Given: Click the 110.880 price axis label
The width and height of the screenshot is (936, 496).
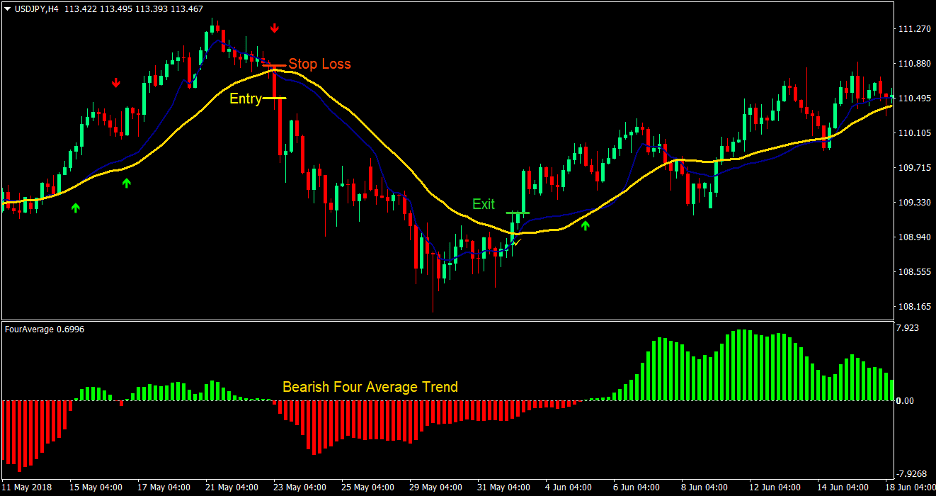Looking at the screenshot, I should [913, 63].
